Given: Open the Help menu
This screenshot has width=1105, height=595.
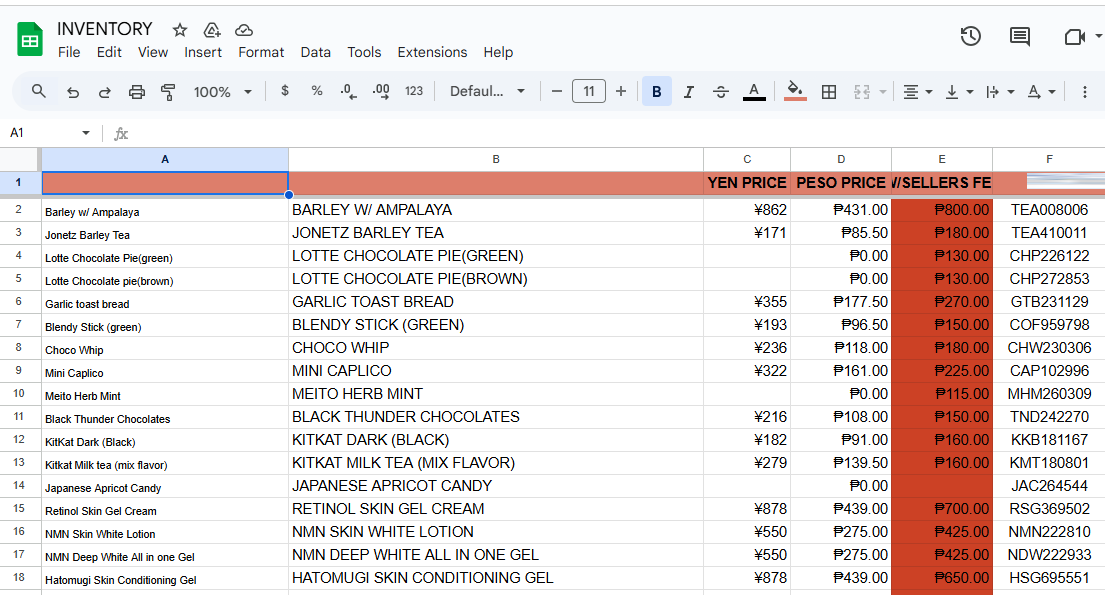Looking at the screenshot, I should tap(498, 52).
